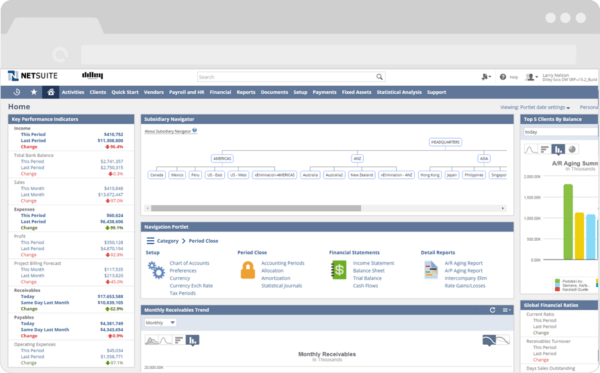
Task: Open the create new record icon
Action: (x=486, y=77)
